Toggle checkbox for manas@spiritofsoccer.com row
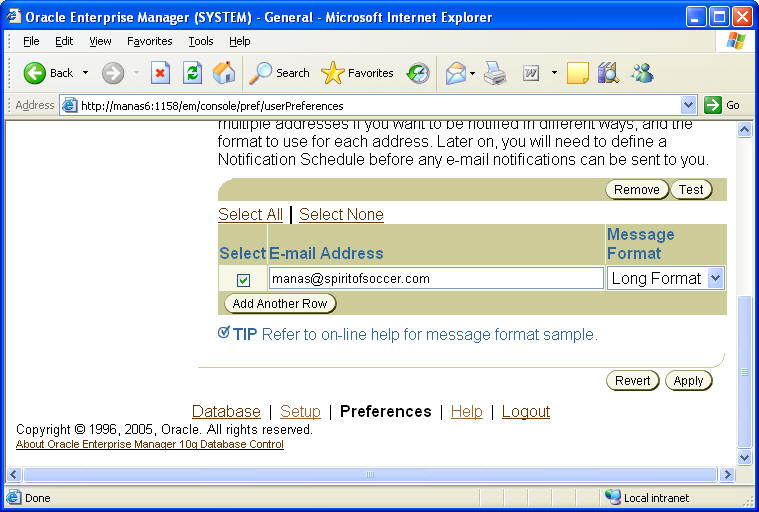Image resolution: width=759 pixels, height=512 pixels. click(243, 280)
